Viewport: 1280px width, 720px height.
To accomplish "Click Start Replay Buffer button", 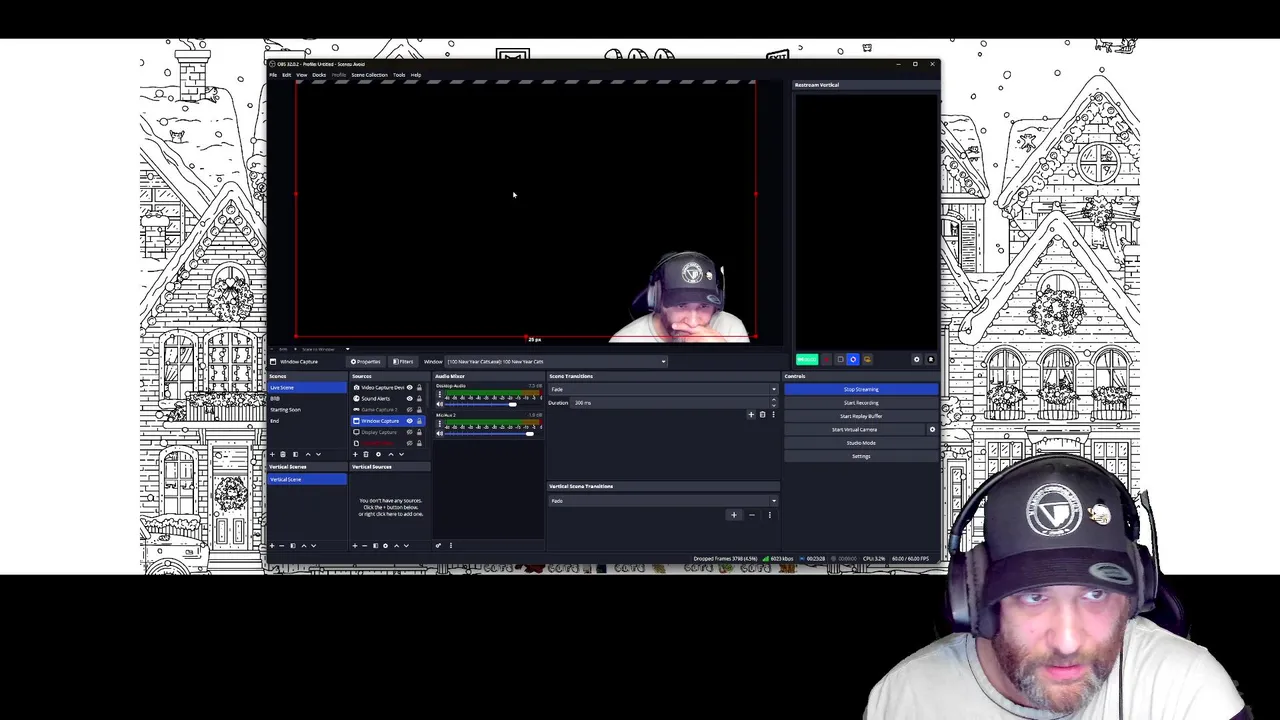I will tap(861, 416).
